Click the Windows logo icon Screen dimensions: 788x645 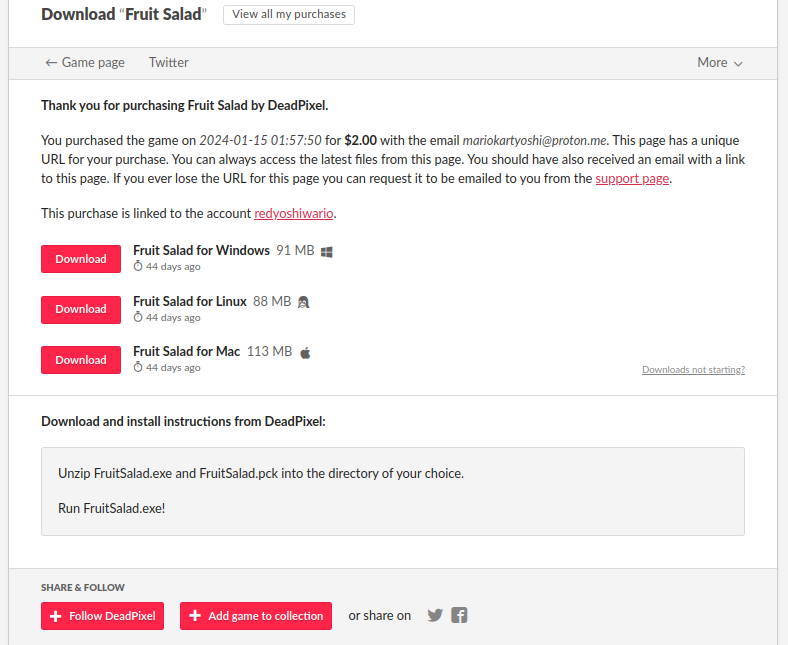coord(326,251)
